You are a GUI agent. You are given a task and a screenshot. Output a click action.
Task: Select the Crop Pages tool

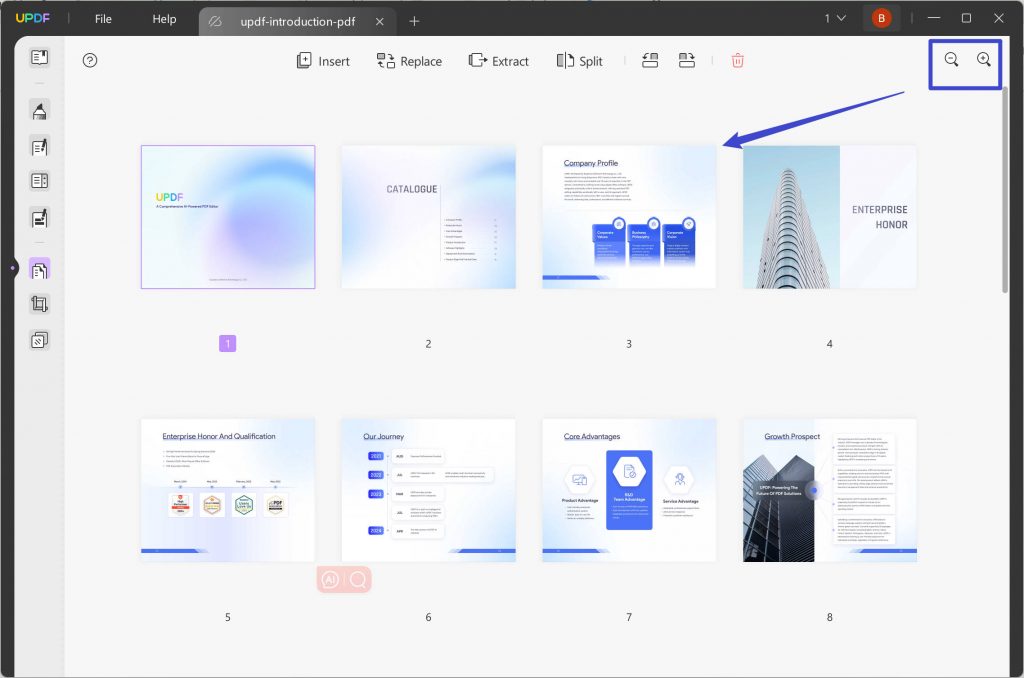pos(40,304)
